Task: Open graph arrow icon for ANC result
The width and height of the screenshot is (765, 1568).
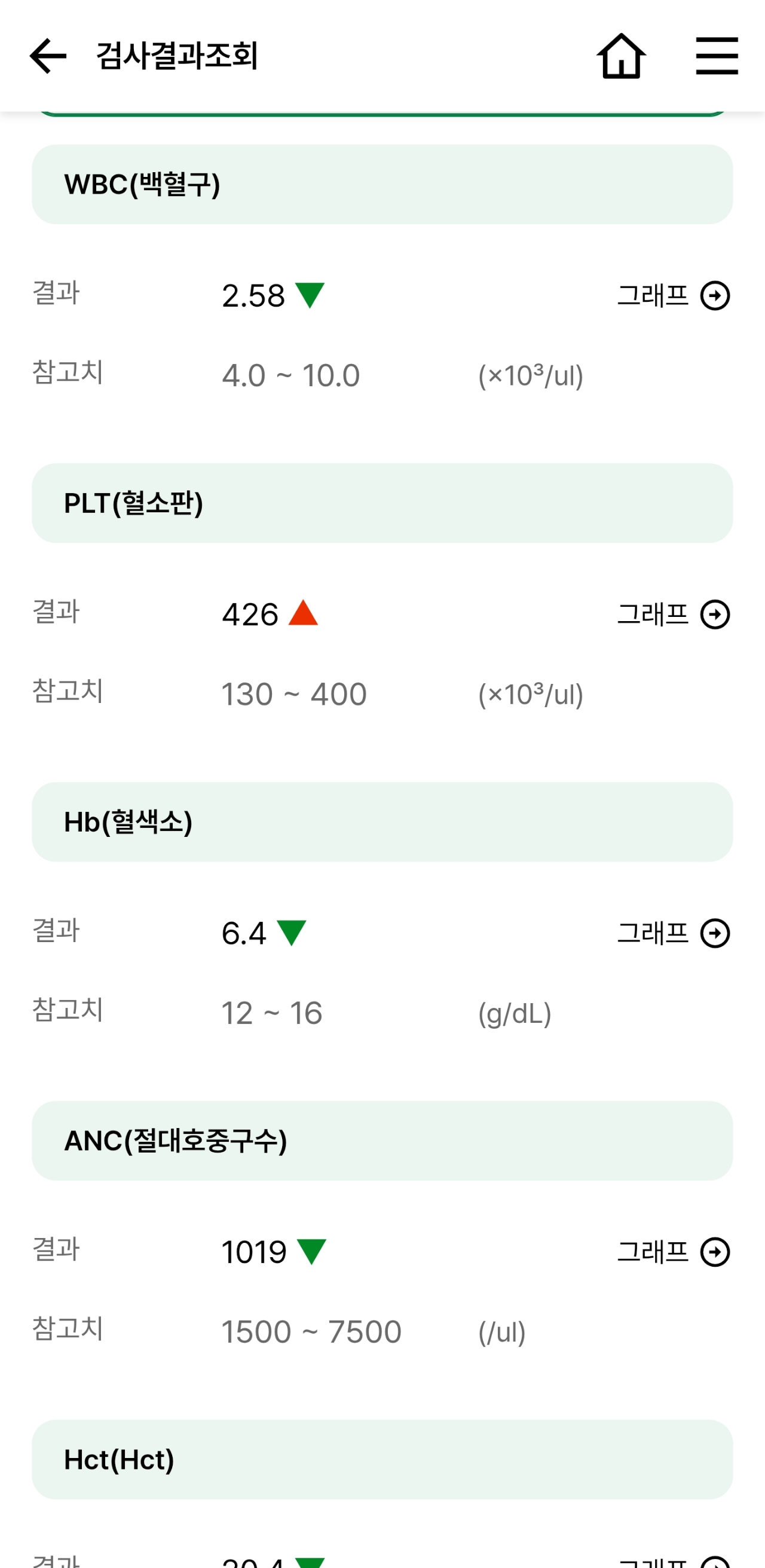Action: coord(715,1252)
